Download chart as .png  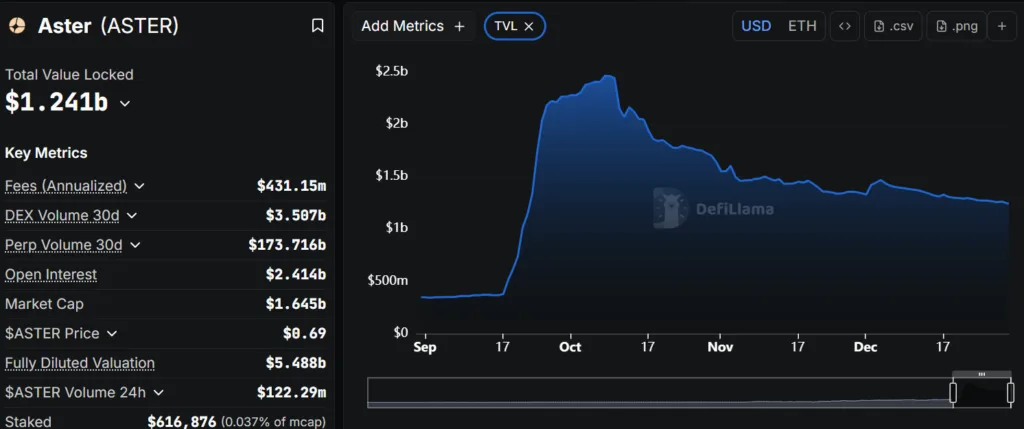[956, 26]
